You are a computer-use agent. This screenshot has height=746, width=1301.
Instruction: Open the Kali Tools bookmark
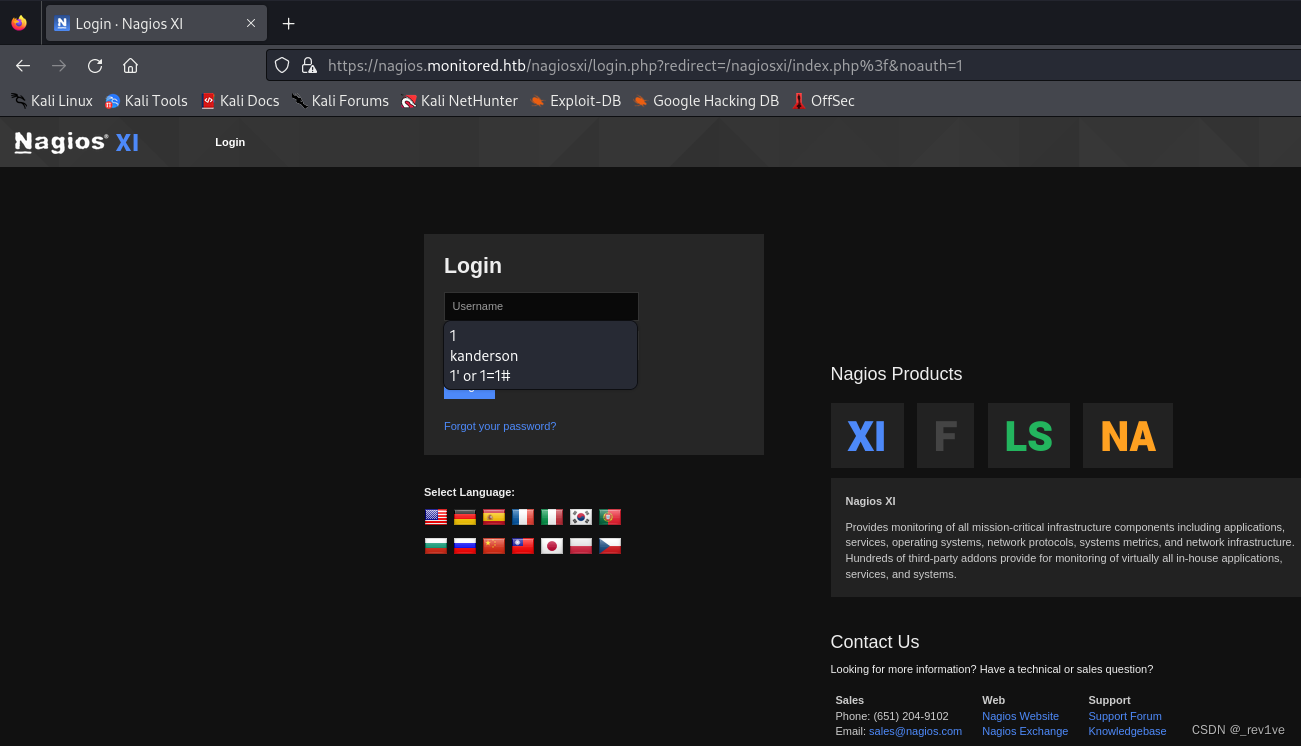[147, 101]
